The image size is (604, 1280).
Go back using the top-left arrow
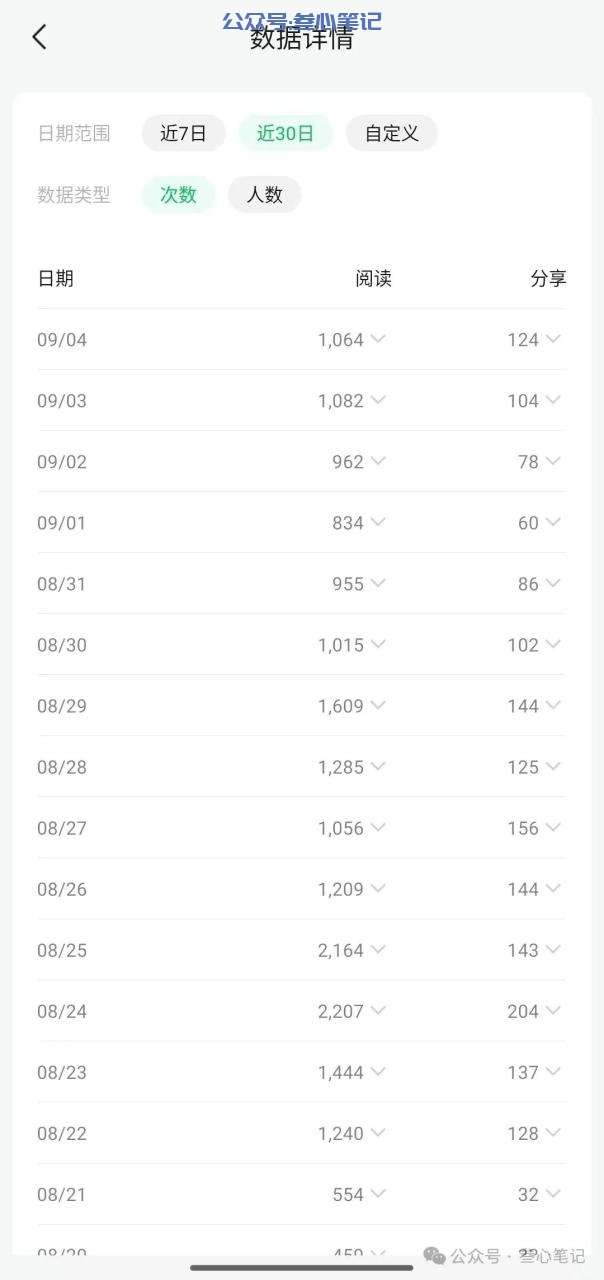pyautogui.click(x=39, y=37)
